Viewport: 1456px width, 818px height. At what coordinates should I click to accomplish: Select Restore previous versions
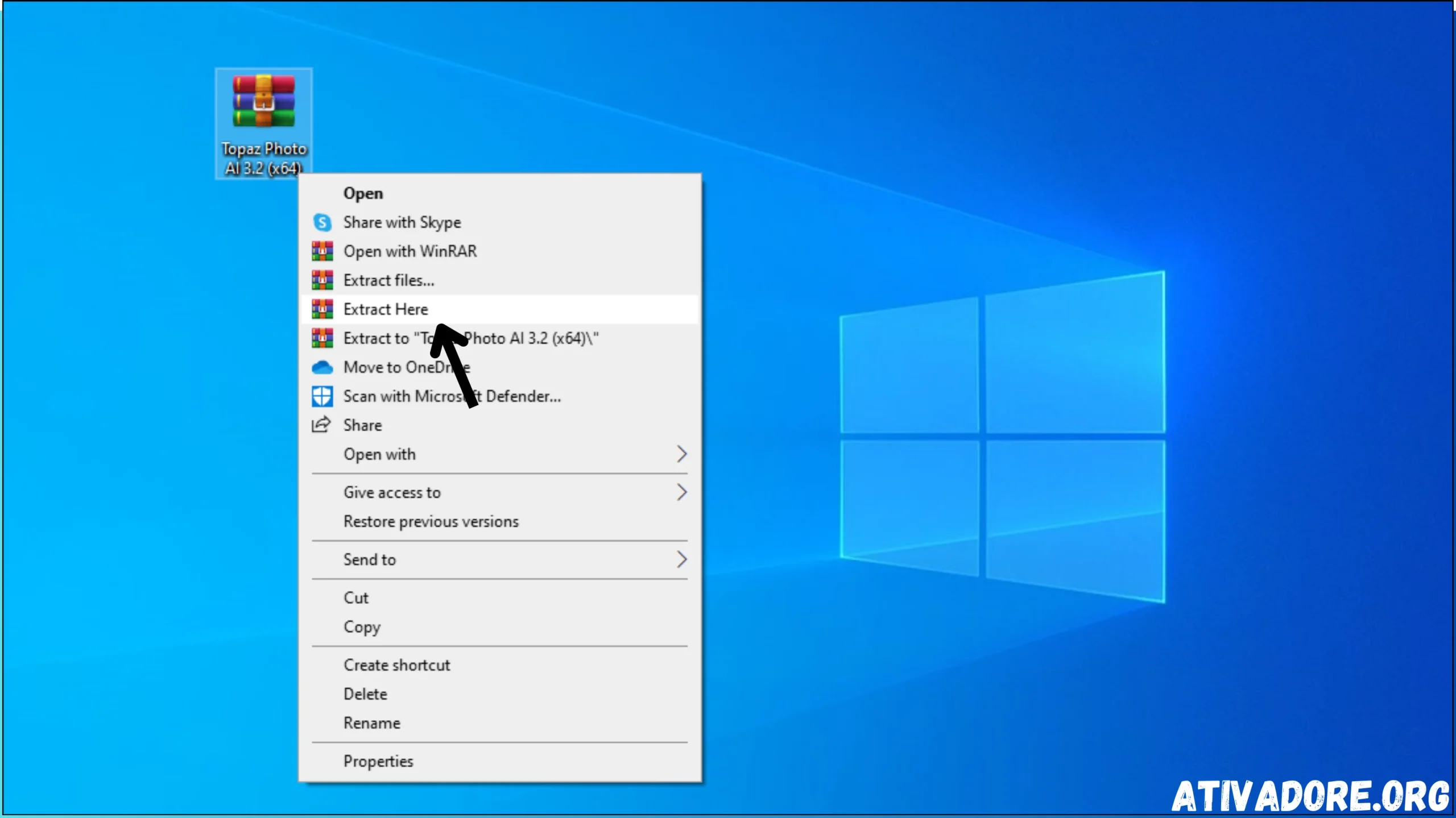coord(499,521)
